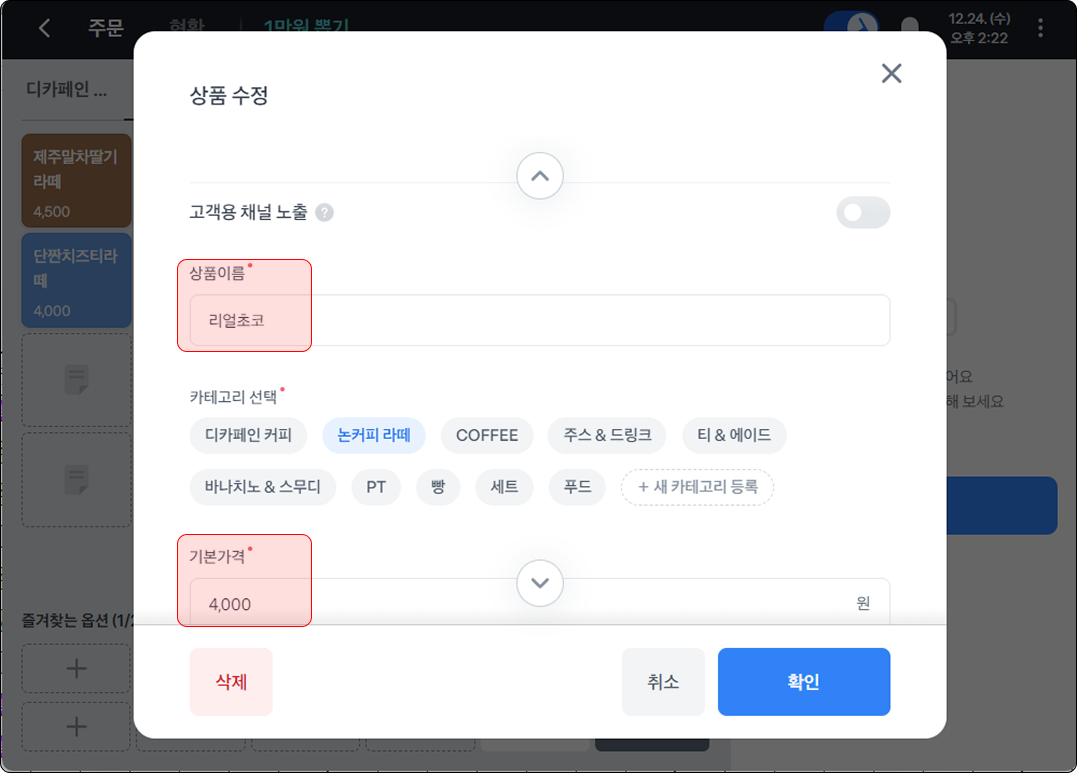Click the back arrow icon in header
The image size is (1077, 773).
point(44,28)
